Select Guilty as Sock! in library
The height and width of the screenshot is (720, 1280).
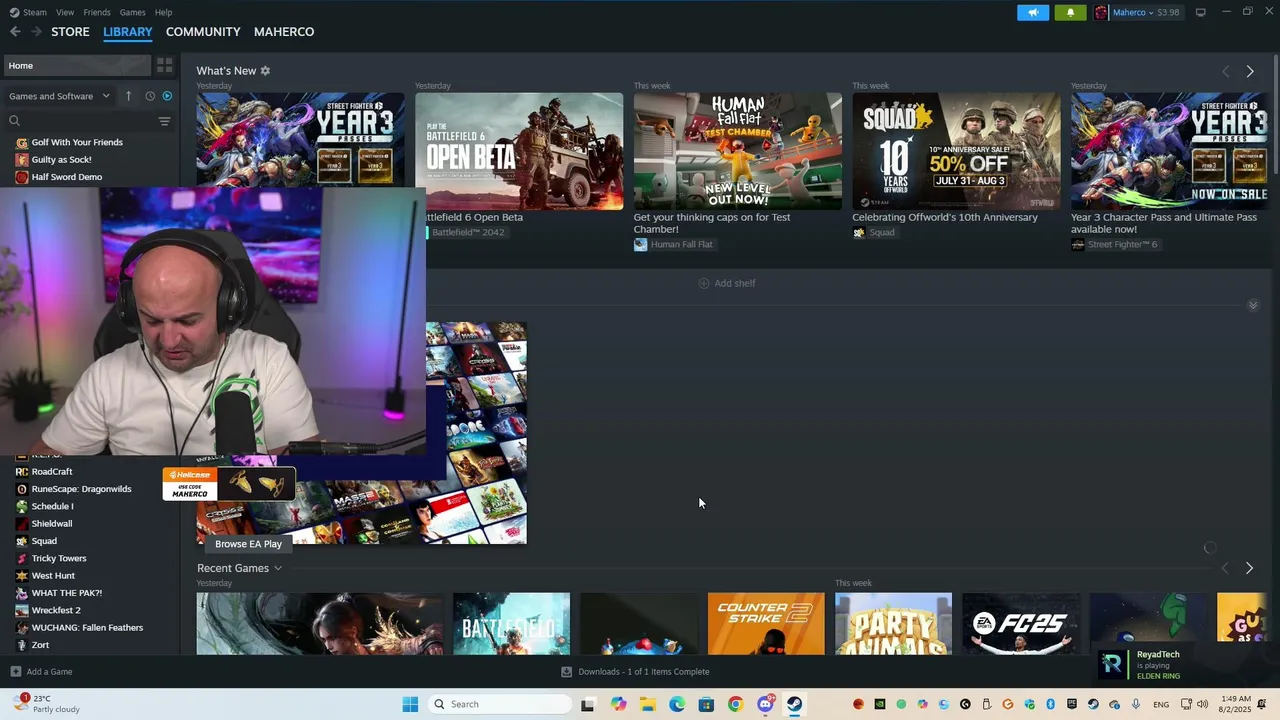(61, 160)
